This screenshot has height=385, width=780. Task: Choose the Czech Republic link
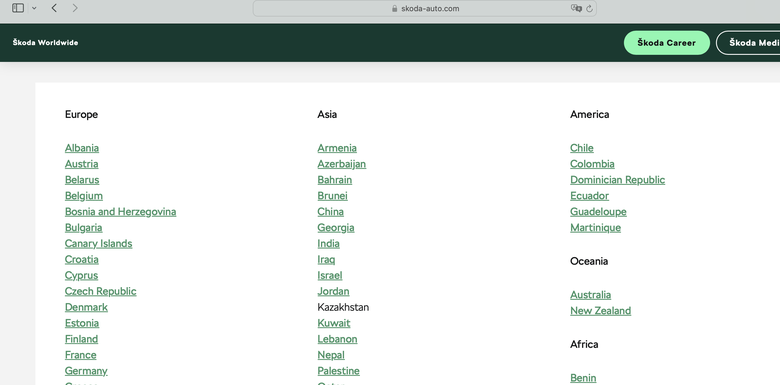tap(100, 291)
